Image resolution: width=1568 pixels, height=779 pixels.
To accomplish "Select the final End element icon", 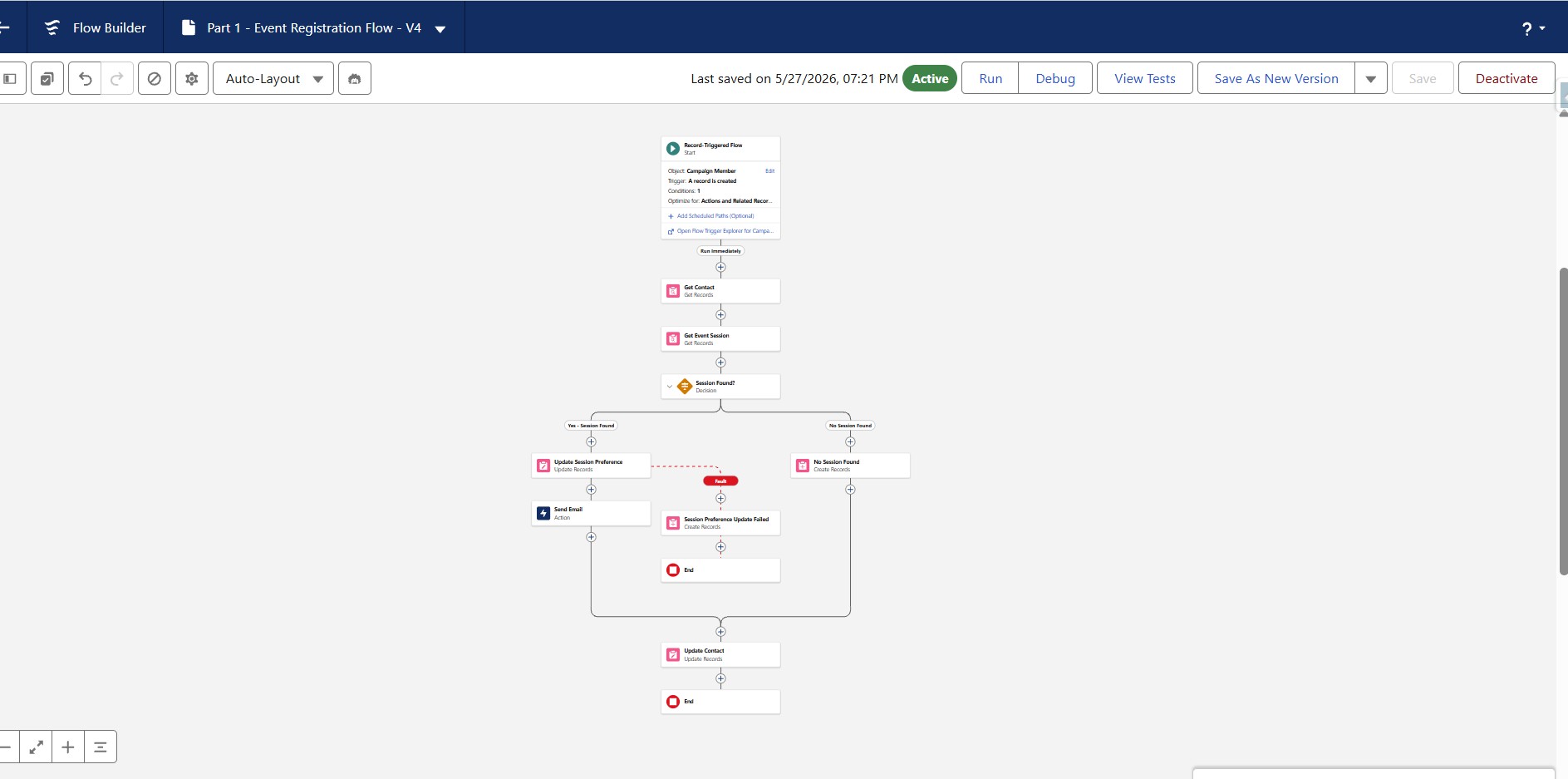I will 673,702.
